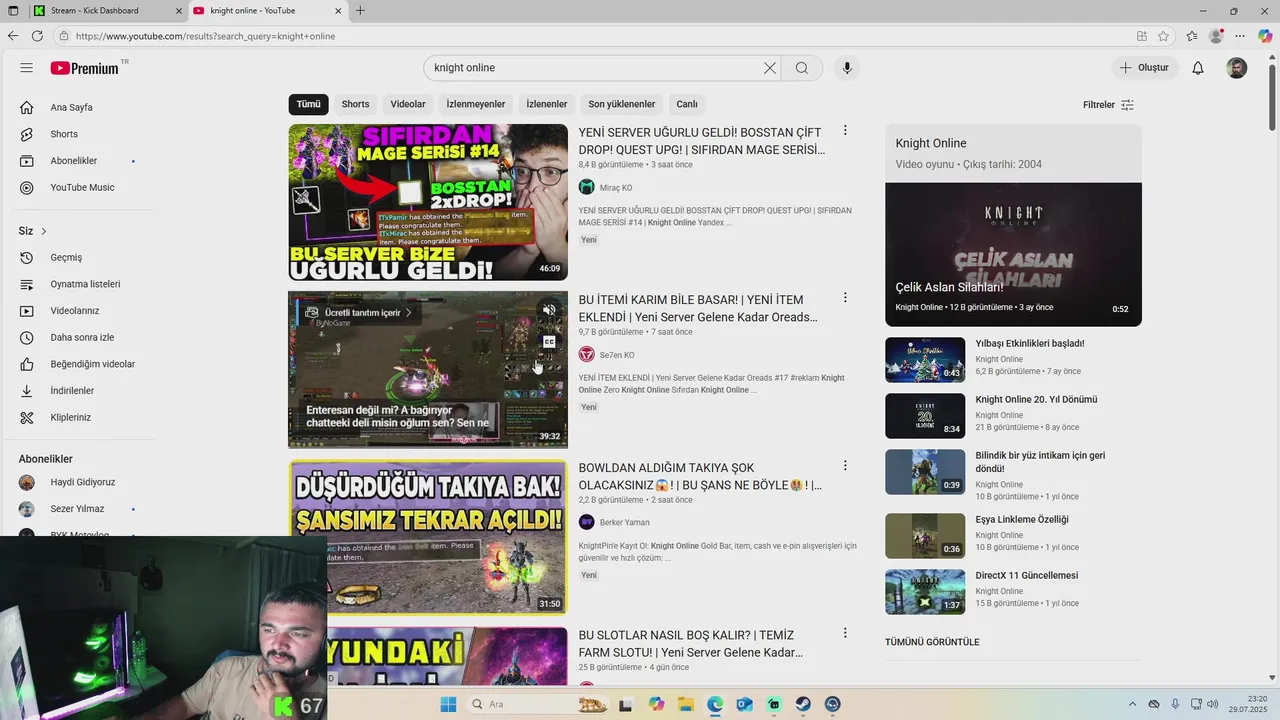
Task: Open DÜŞÜRDÜĞÜM TAKIYA BAK thumbnail
Action: [x=428, y=537]
